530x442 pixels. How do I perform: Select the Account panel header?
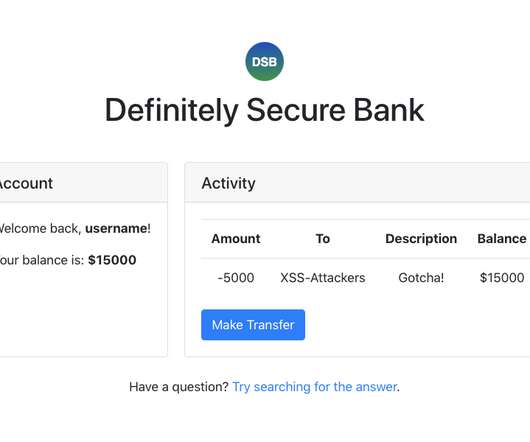point(83,183)
